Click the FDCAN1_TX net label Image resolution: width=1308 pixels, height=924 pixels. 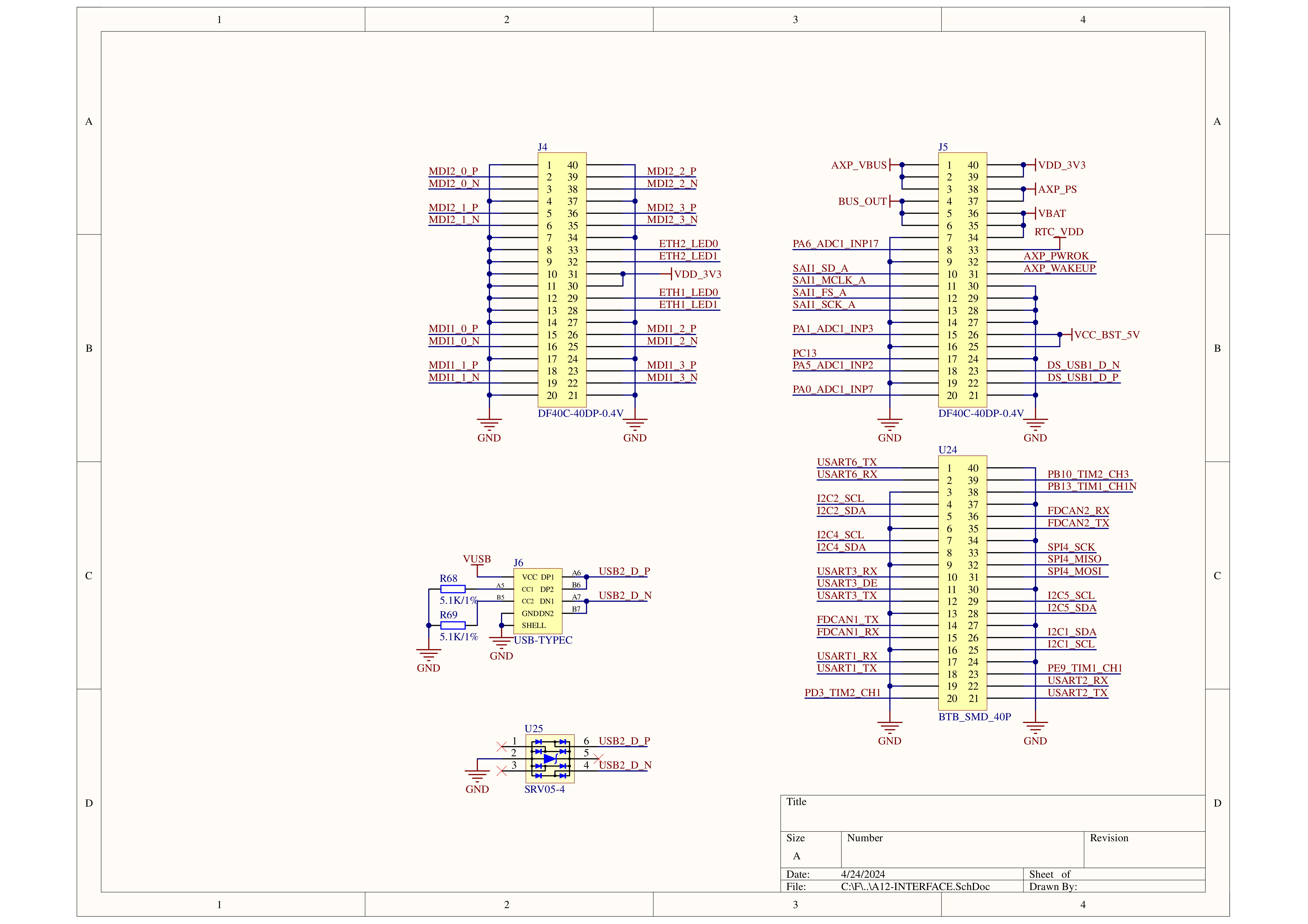point(848,620)
